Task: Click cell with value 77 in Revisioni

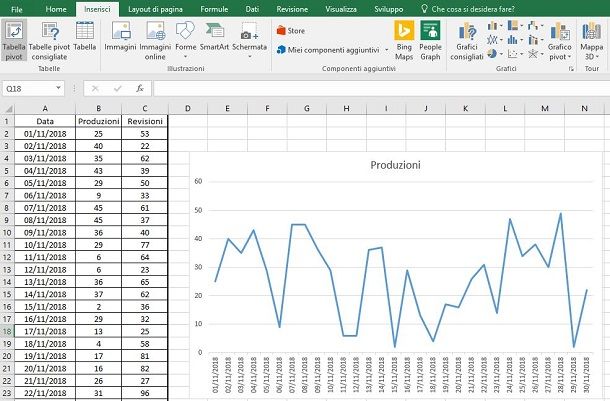Action: coord(145,245)
